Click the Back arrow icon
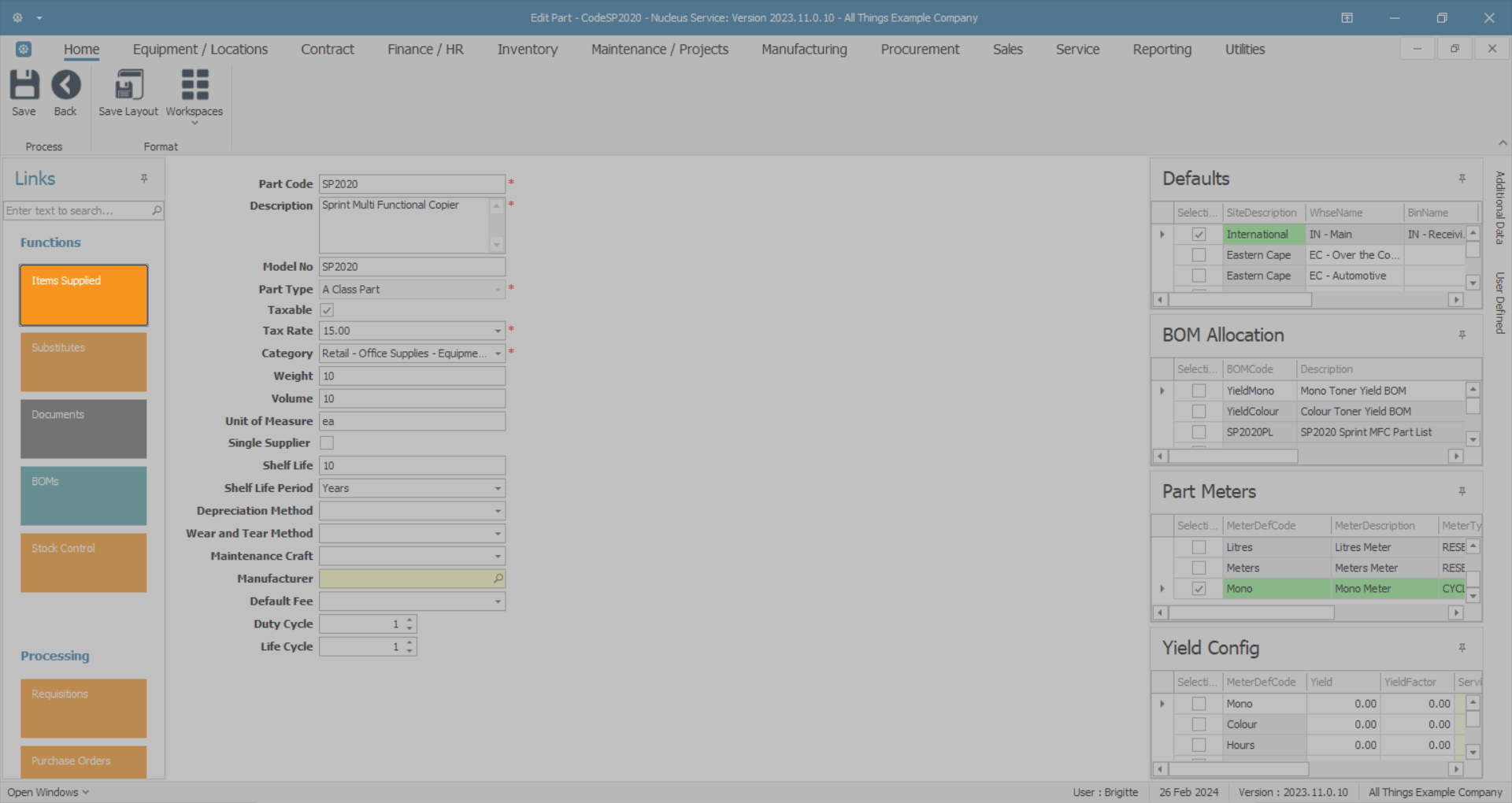1512x803 pixels. [x=66, y=85]
